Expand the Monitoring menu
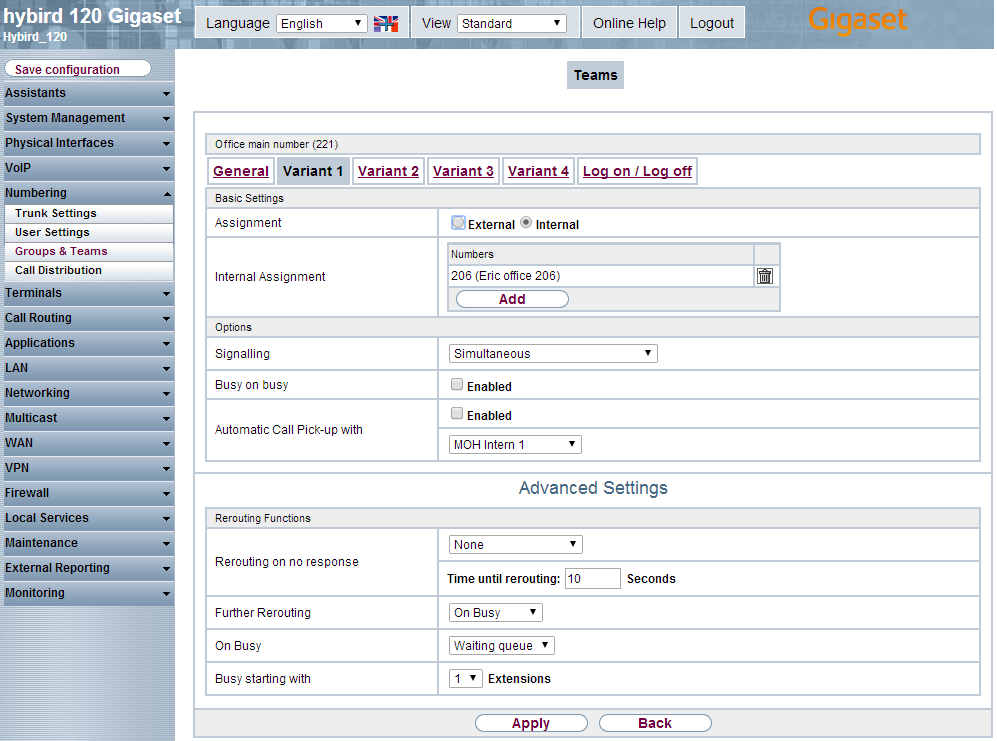This screenshot has width=997, height=741. (x=87, y=593)
